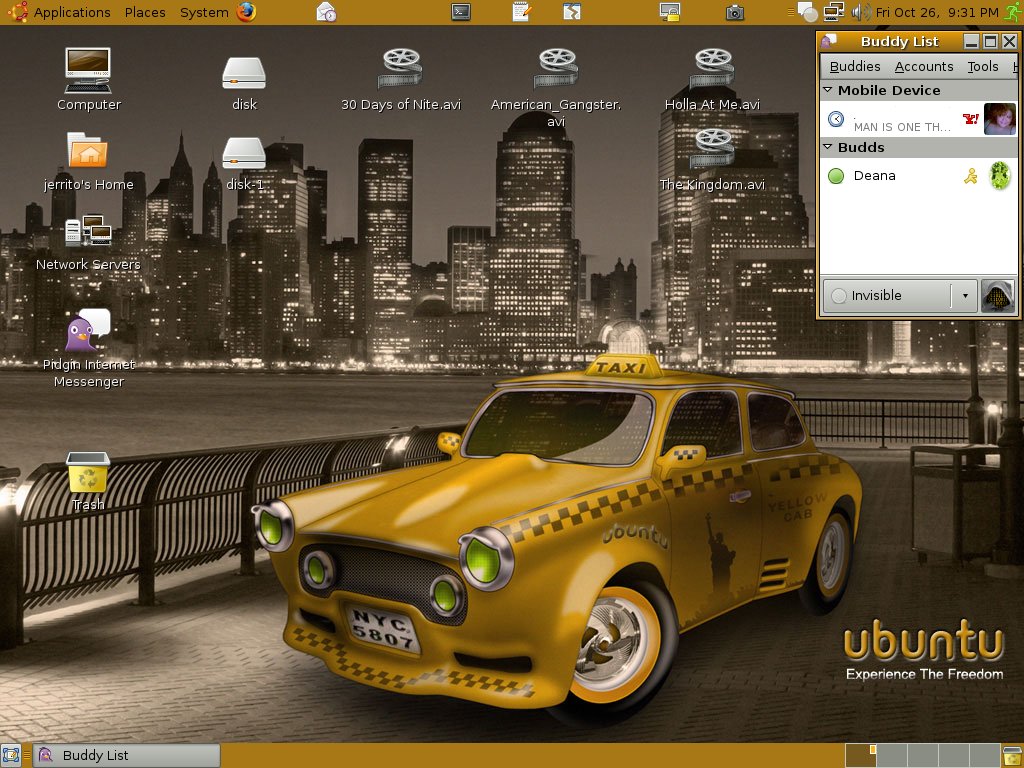Select The Kingdom.avi video file
This screenshot has height=768, width=1024.
point(712,160)
